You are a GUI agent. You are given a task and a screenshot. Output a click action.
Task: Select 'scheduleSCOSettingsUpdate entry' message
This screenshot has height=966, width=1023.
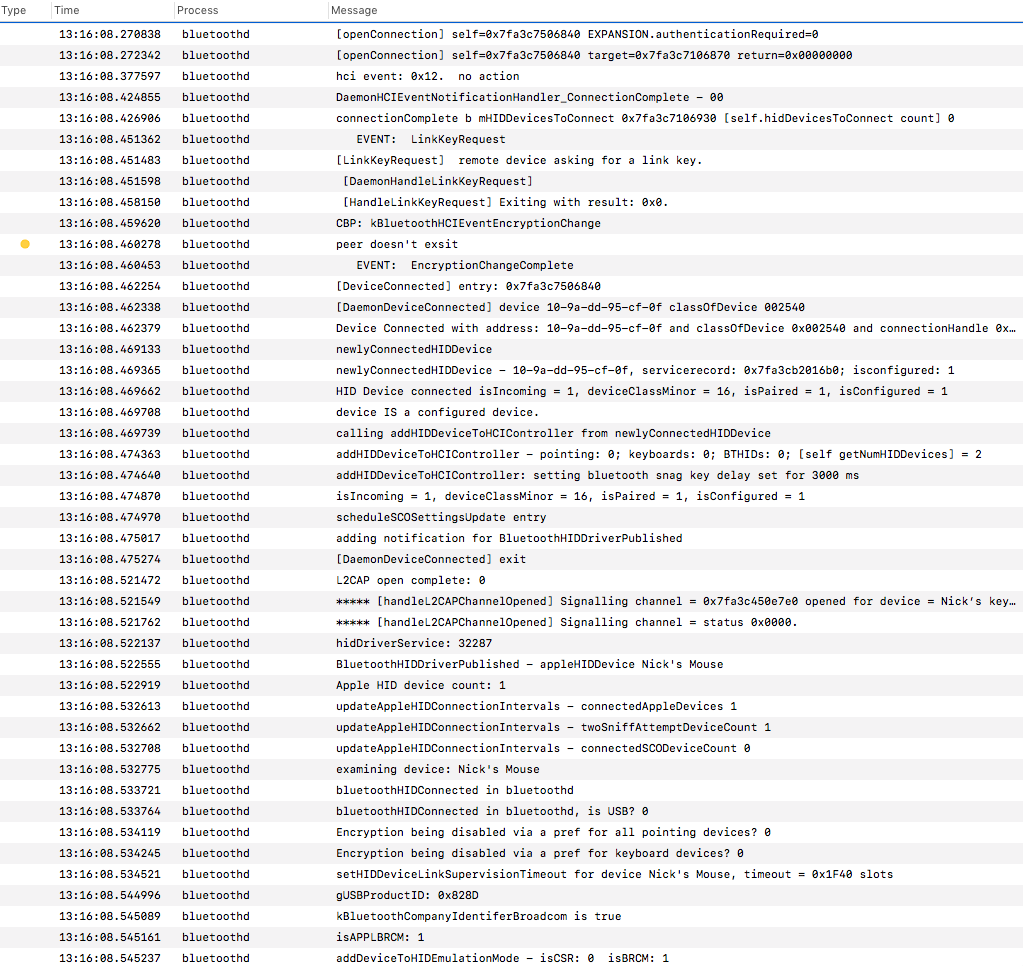pos(441,517)
